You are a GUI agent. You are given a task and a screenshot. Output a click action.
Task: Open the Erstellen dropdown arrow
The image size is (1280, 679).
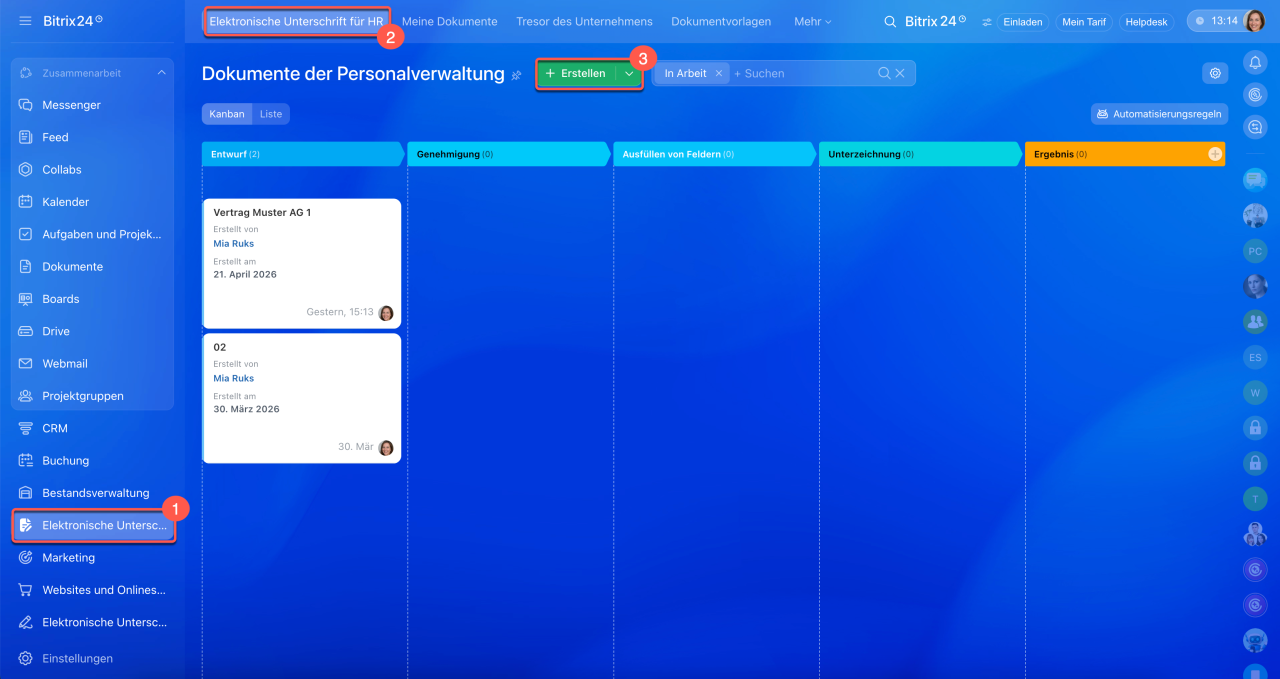[x=628, y=73]
